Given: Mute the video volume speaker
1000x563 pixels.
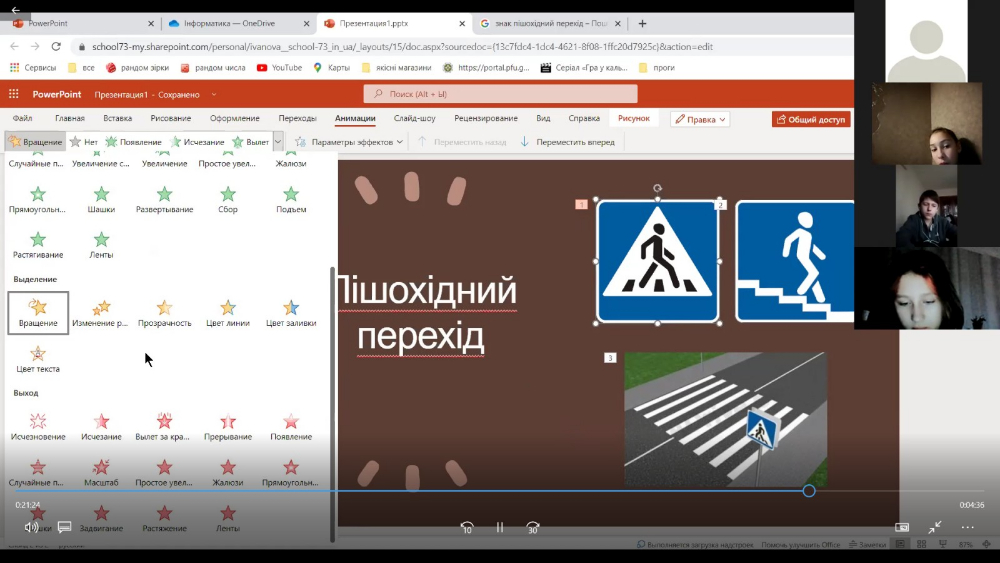Looking at the screenshot, I should (x=31, y=527).
